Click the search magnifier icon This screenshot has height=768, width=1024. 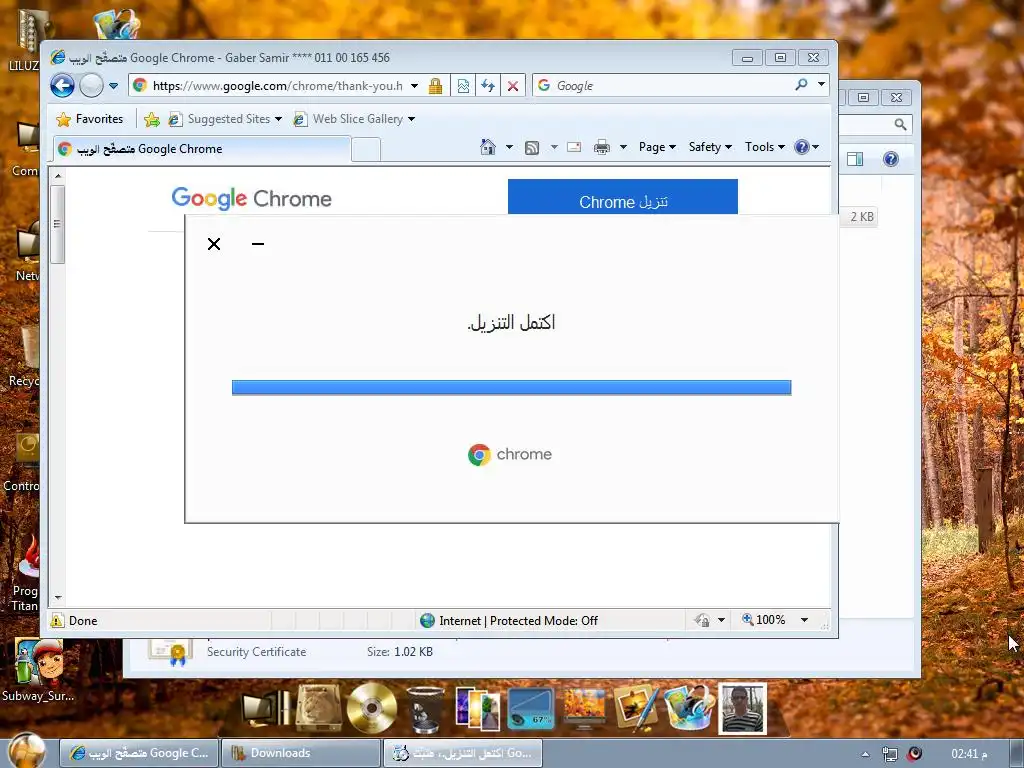[801, 85]
